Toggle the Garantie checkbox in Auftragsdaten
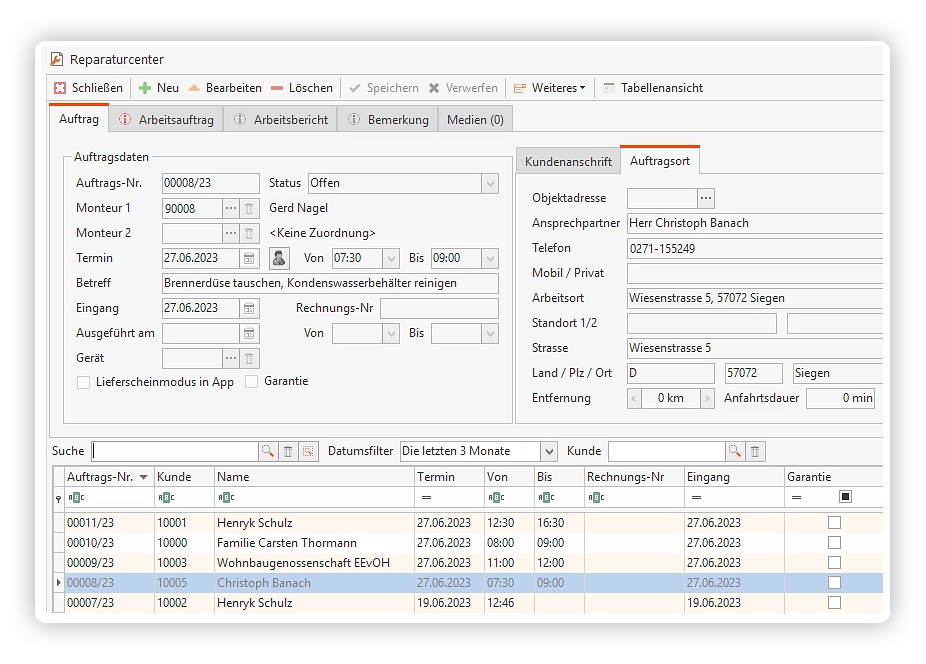The image size is (926, 664). [252, 382]
